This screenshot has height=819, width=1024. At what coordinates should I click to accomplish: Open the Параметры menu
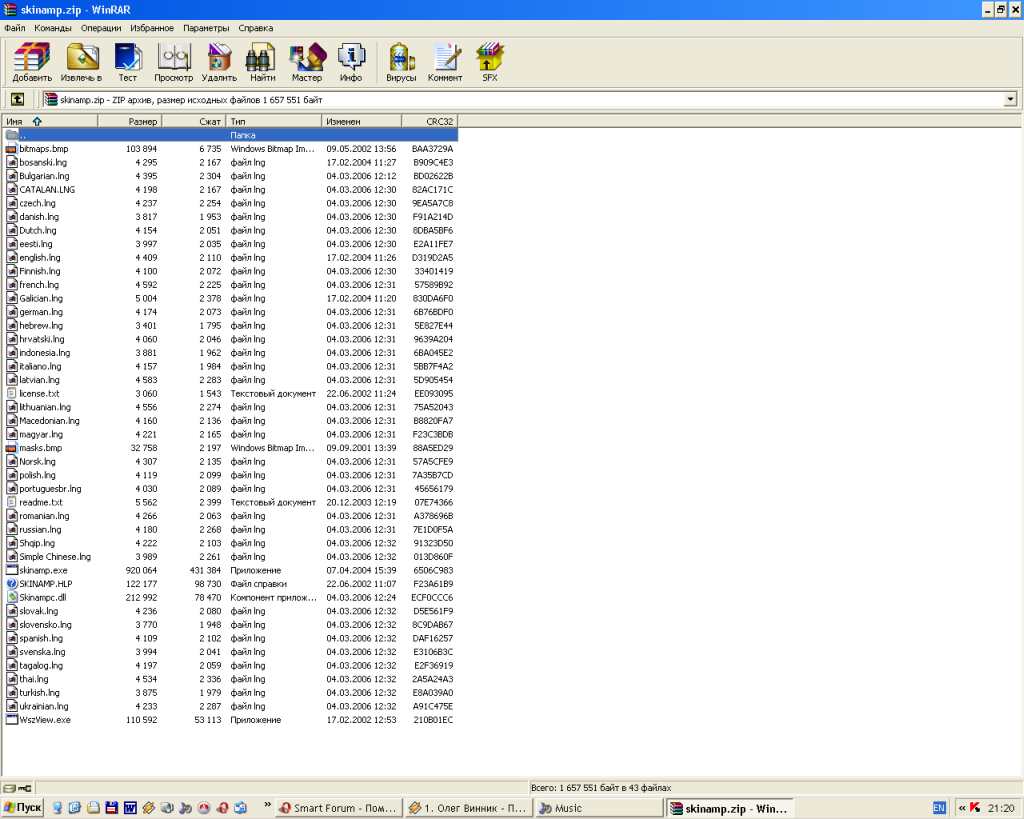206,28
